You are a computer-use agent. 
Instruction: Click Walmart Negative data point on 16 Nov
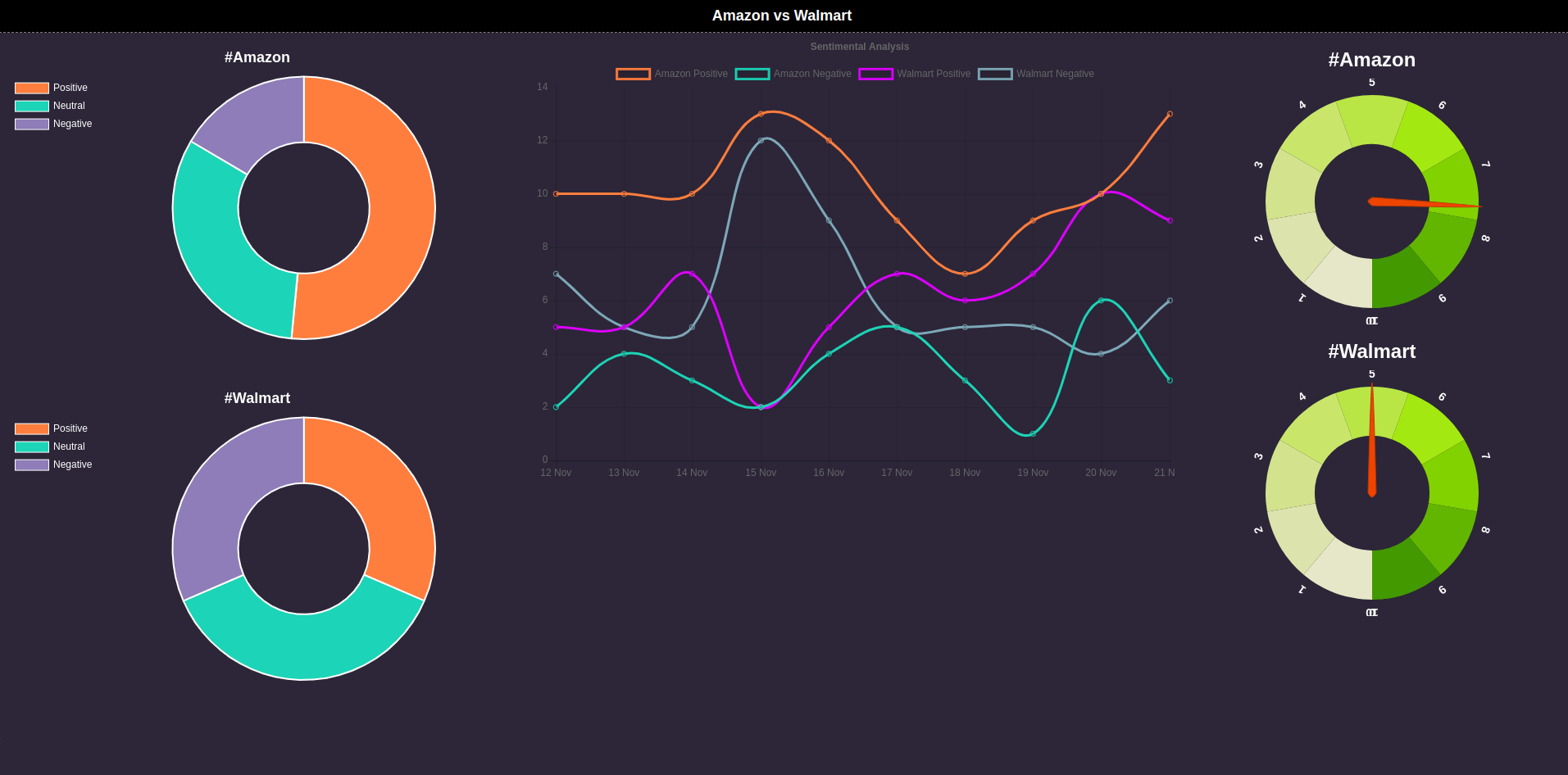point(829,220)
